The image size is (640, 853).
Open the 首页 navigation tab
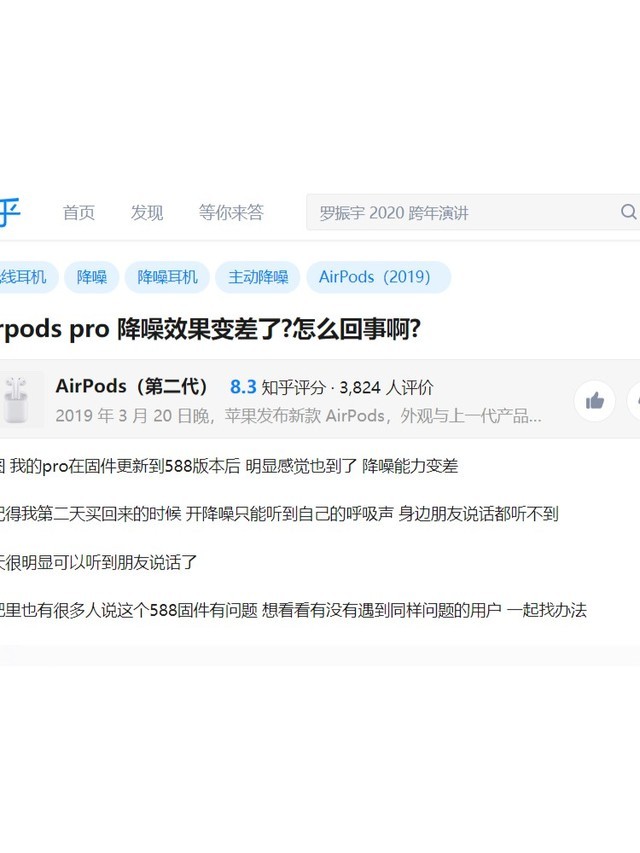point(79,212)
